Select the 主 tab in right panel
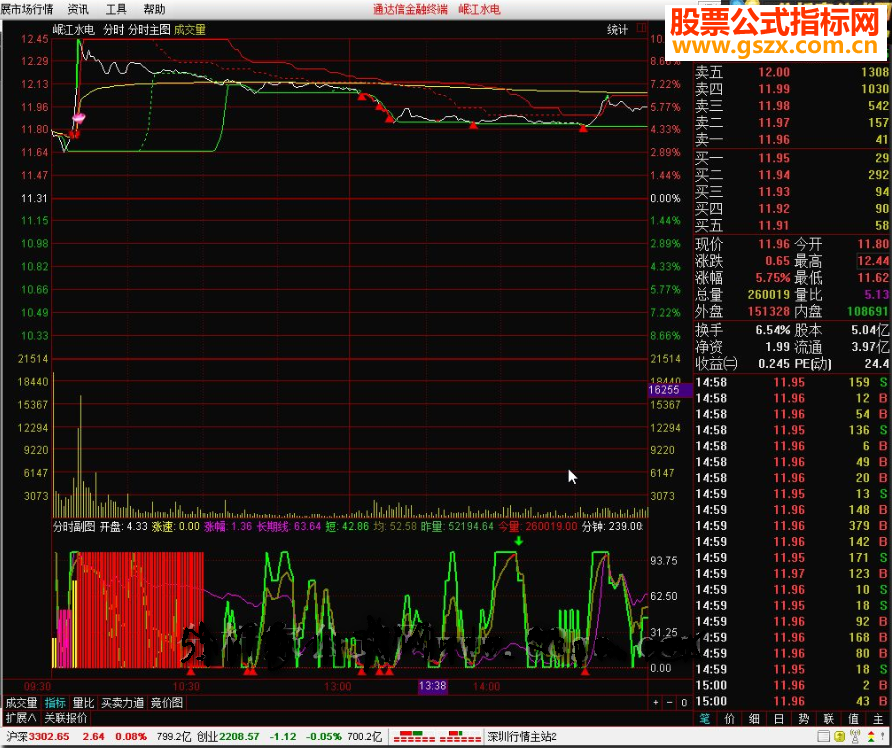892x748 pixels. click(878, 719)
